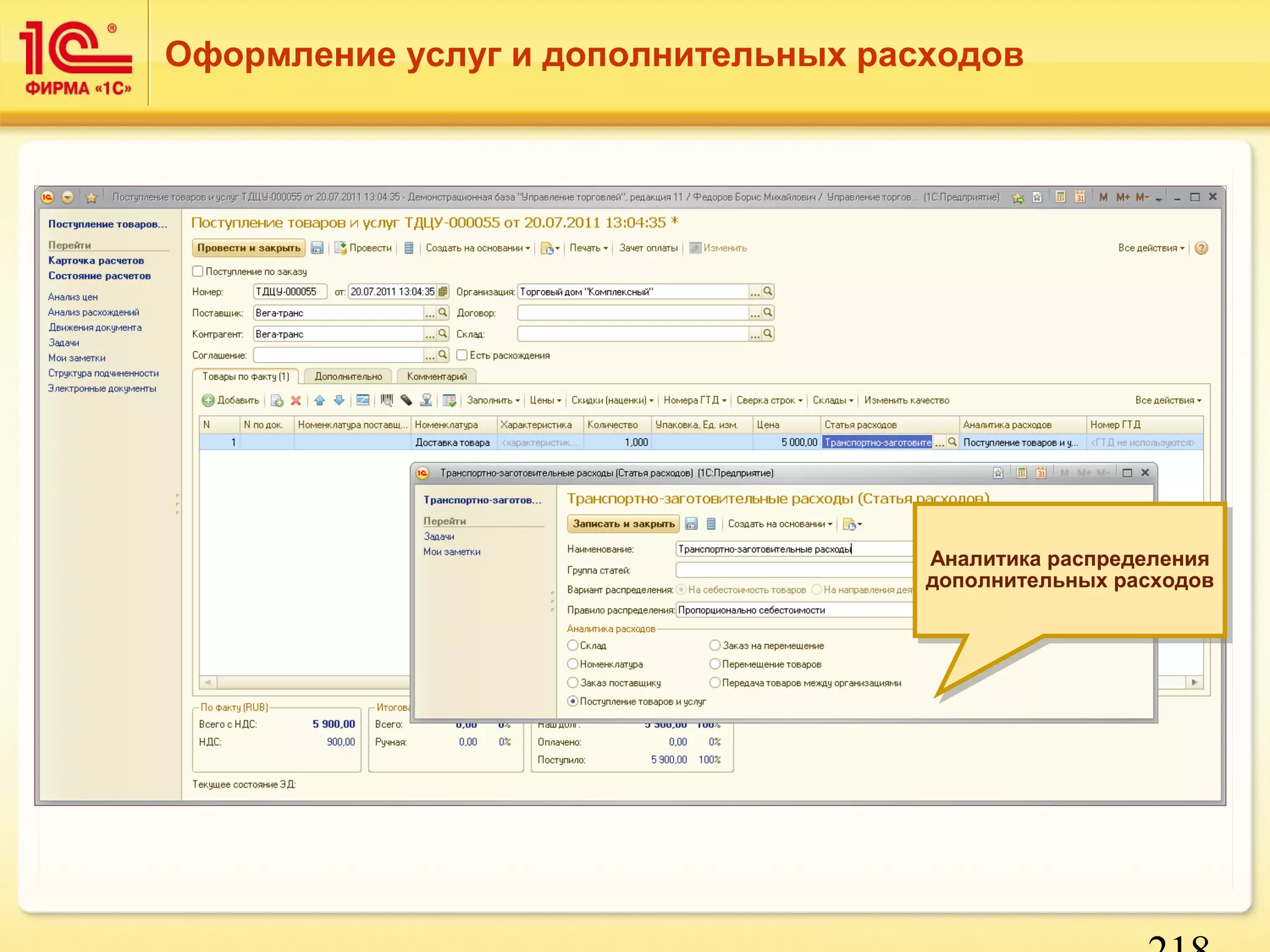1270x952 pixels.
Task: Move row up with the blue up arrow
Action: tap(319, 400)
